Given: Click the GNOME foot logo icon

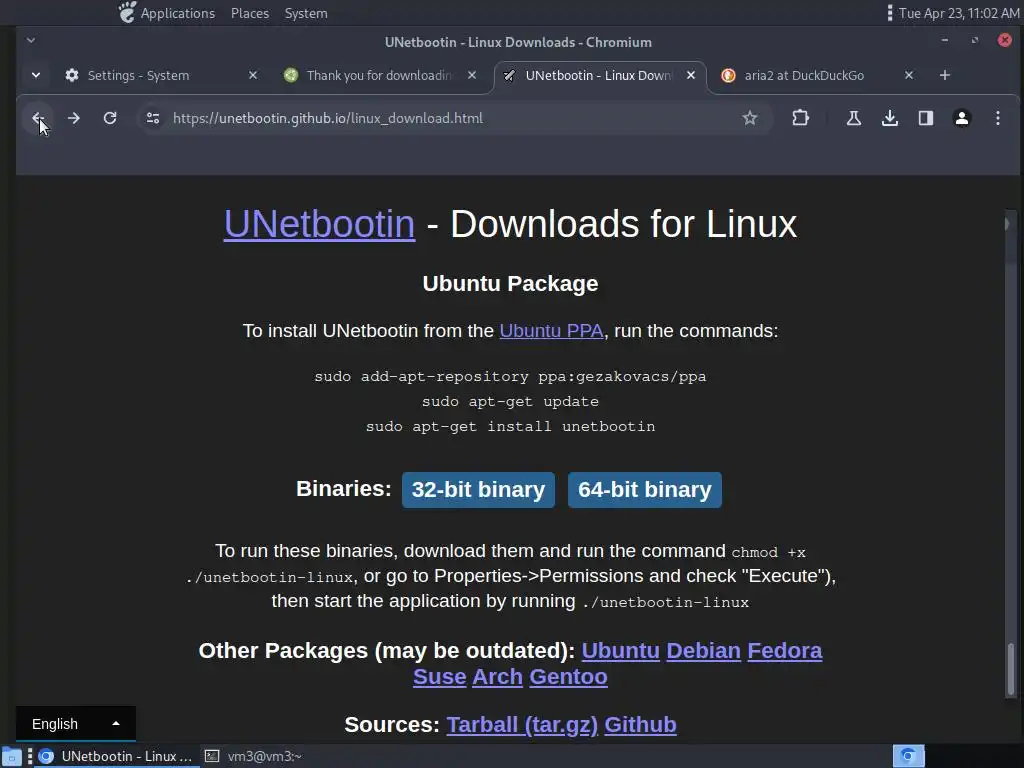Looking at the screenshot, I should [127, 12].
